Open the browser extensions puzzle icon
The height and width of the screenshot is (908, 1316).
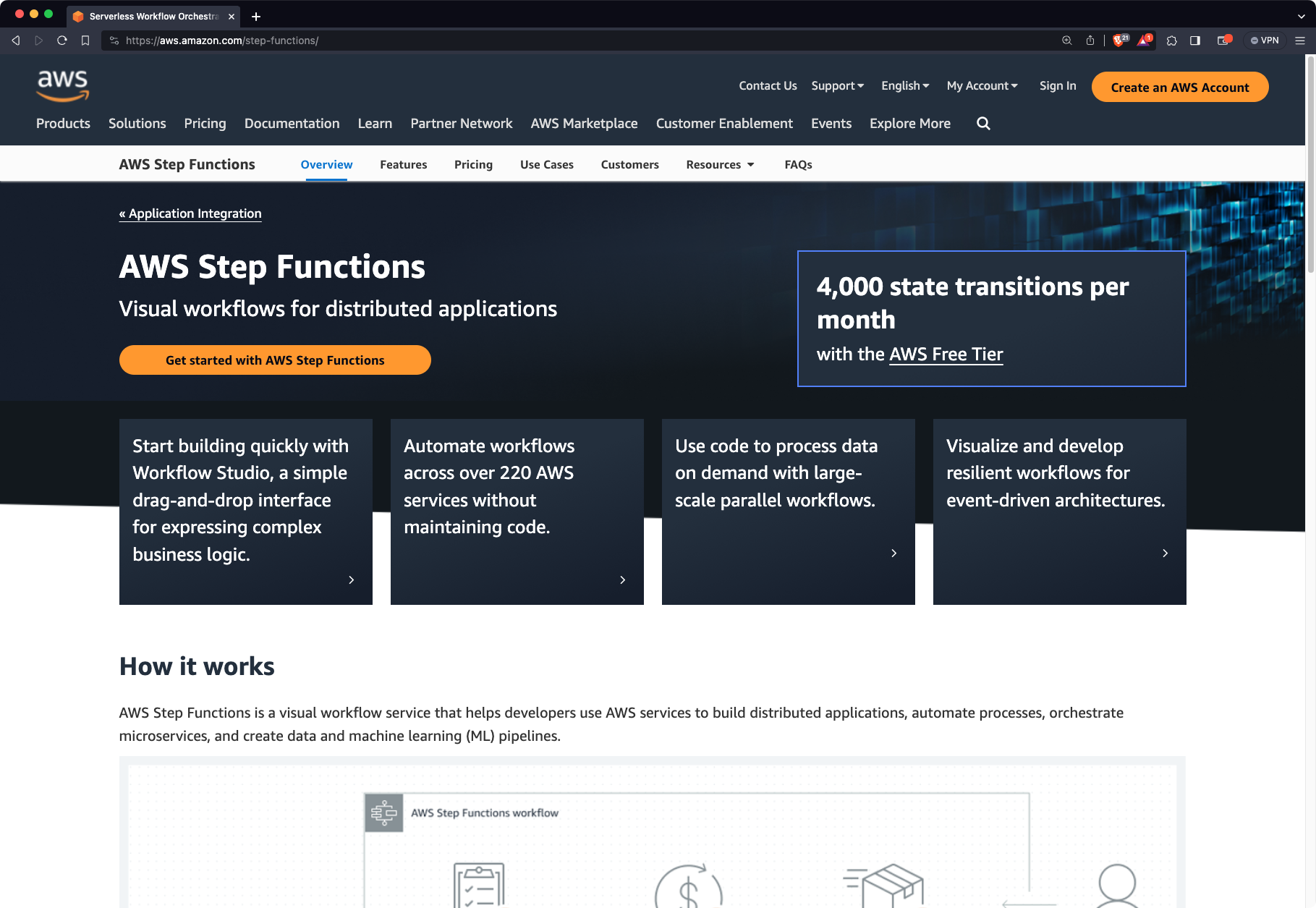[1171, 41]
